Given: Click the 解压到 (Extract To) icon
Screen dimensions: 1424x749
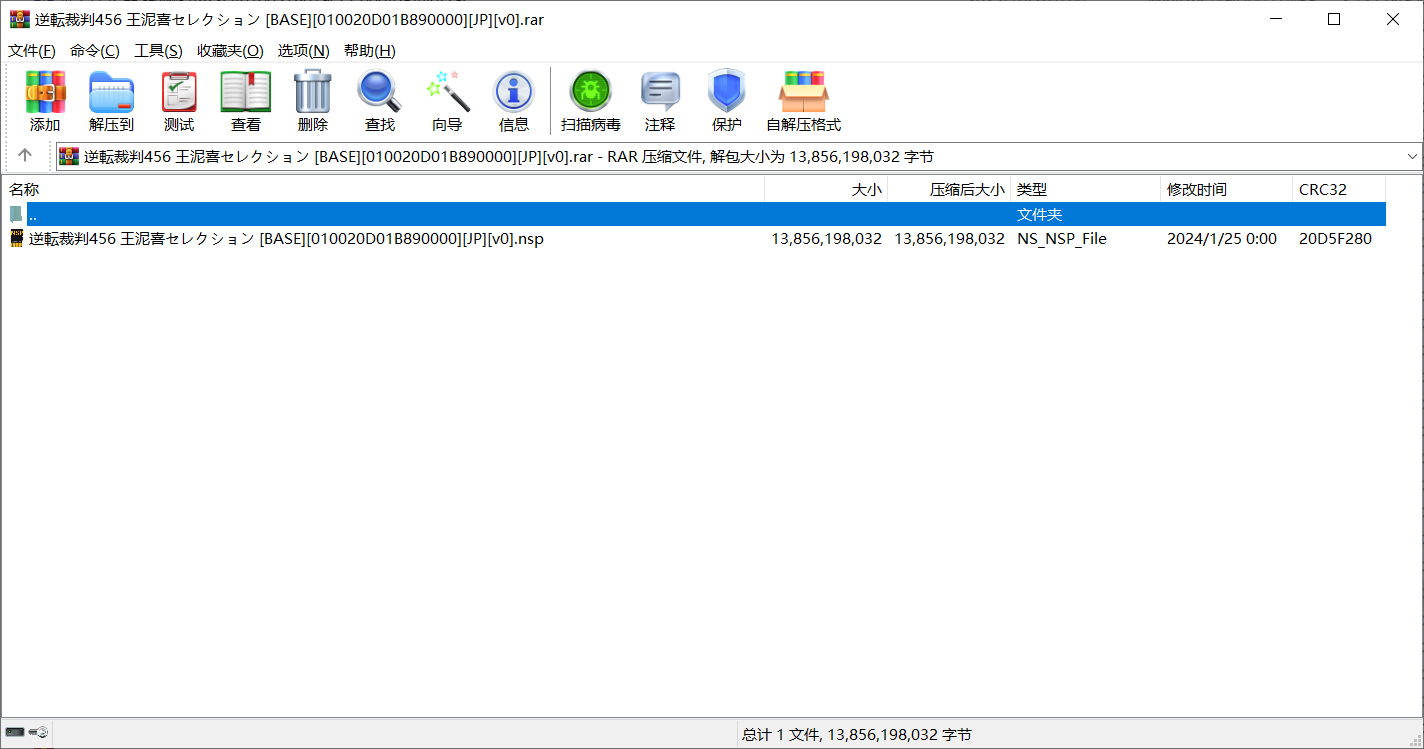Looking at the screenshot, I should 111,101.
